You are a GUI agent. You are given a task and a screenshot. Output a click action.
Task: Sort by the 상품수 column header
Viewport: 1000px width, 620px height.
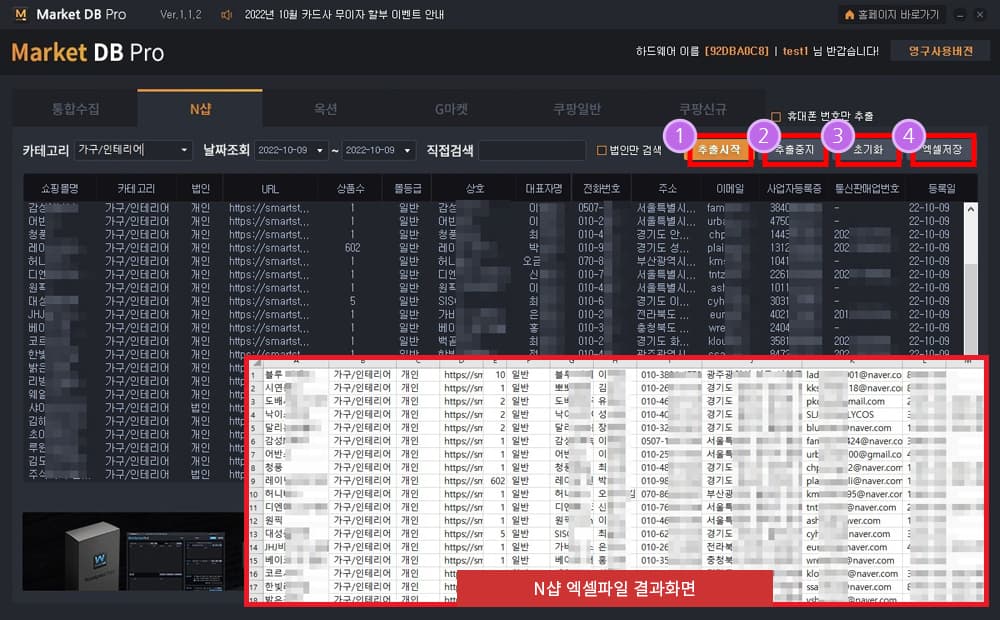click(x=350, y=189)
